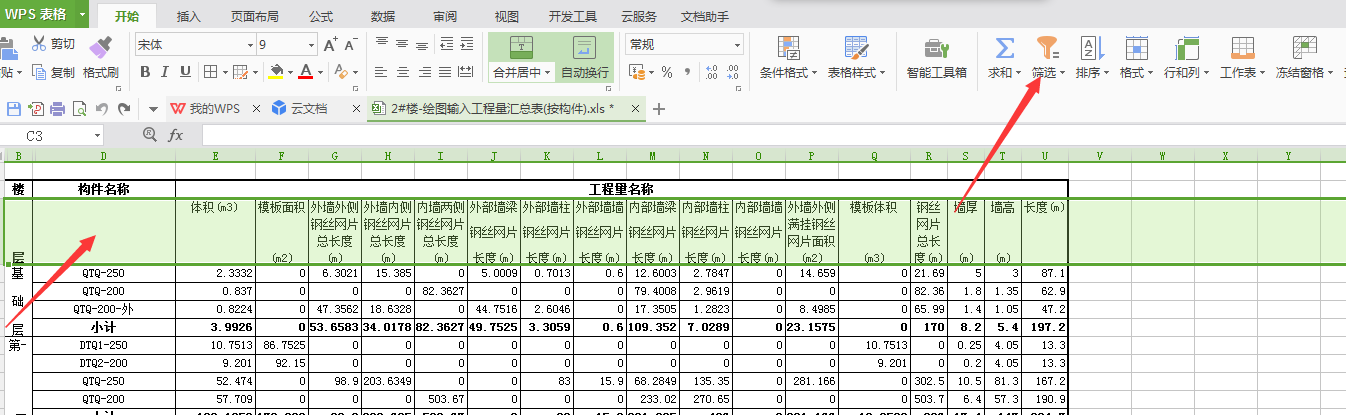This screenshot has width=1346, height=415.
Task: Apply the comma thousands separator style
Action: point(689,72)
